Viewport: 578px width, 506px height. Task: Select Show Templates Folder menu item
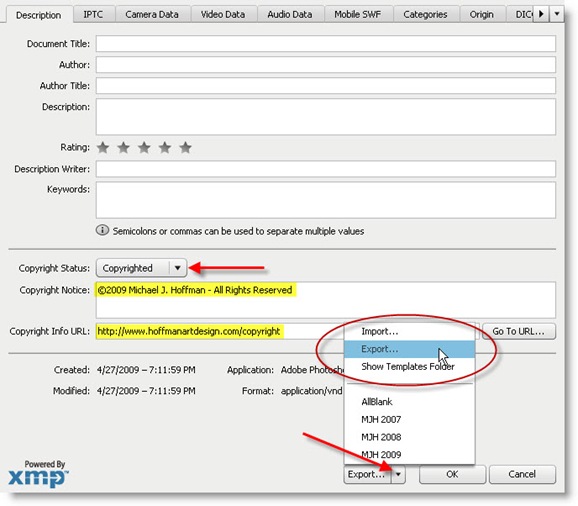409,367
